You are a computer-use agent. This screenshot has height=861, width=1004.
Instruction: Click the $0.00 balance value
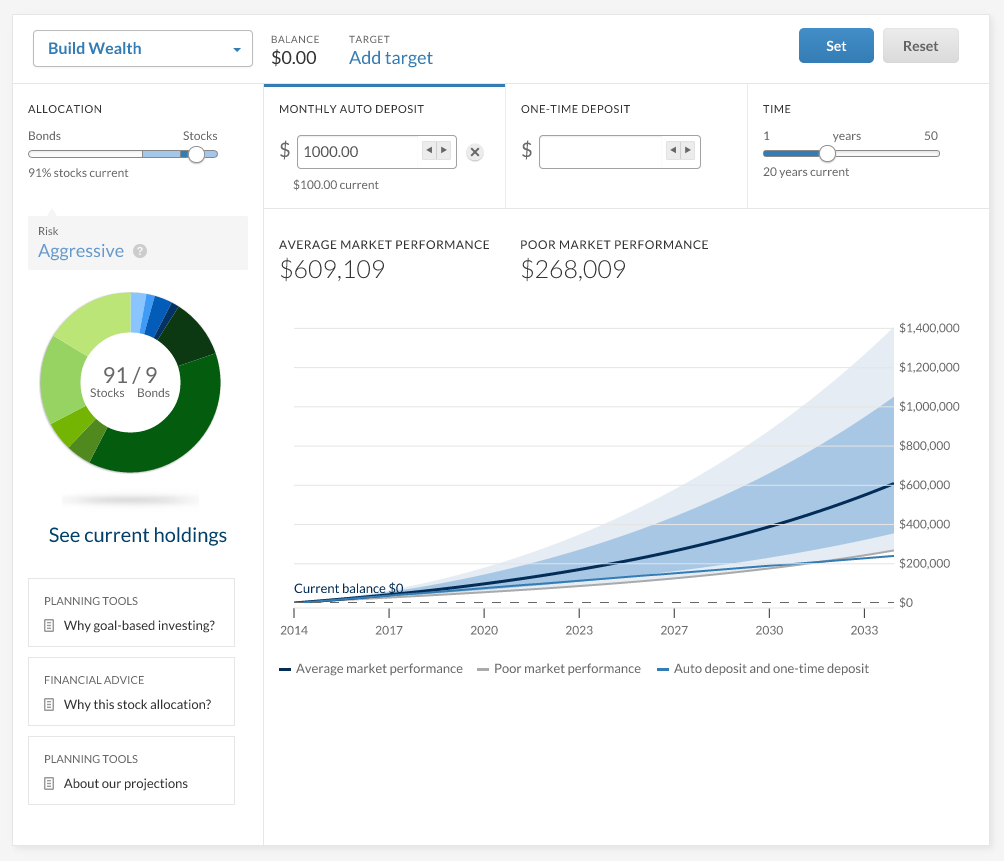(294, 58)
